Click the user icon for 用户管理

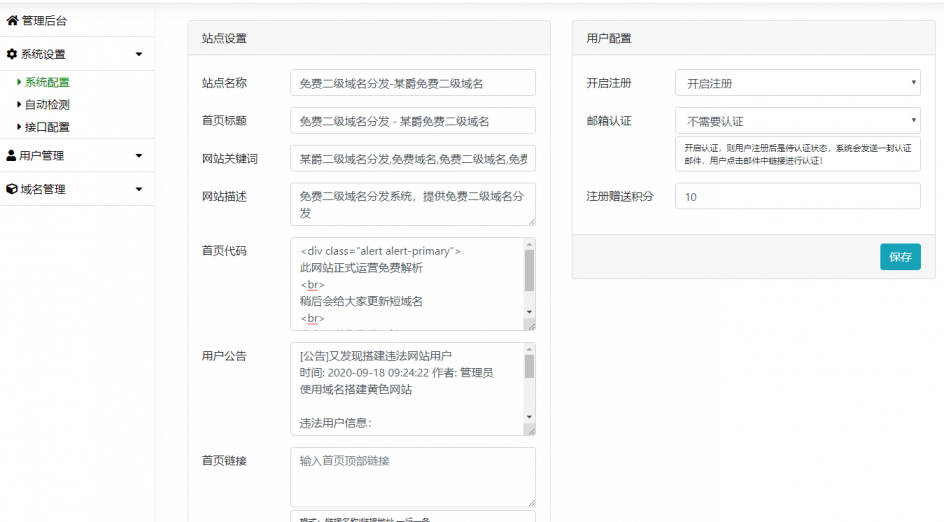pyautogui.click(x=11, y=155)
